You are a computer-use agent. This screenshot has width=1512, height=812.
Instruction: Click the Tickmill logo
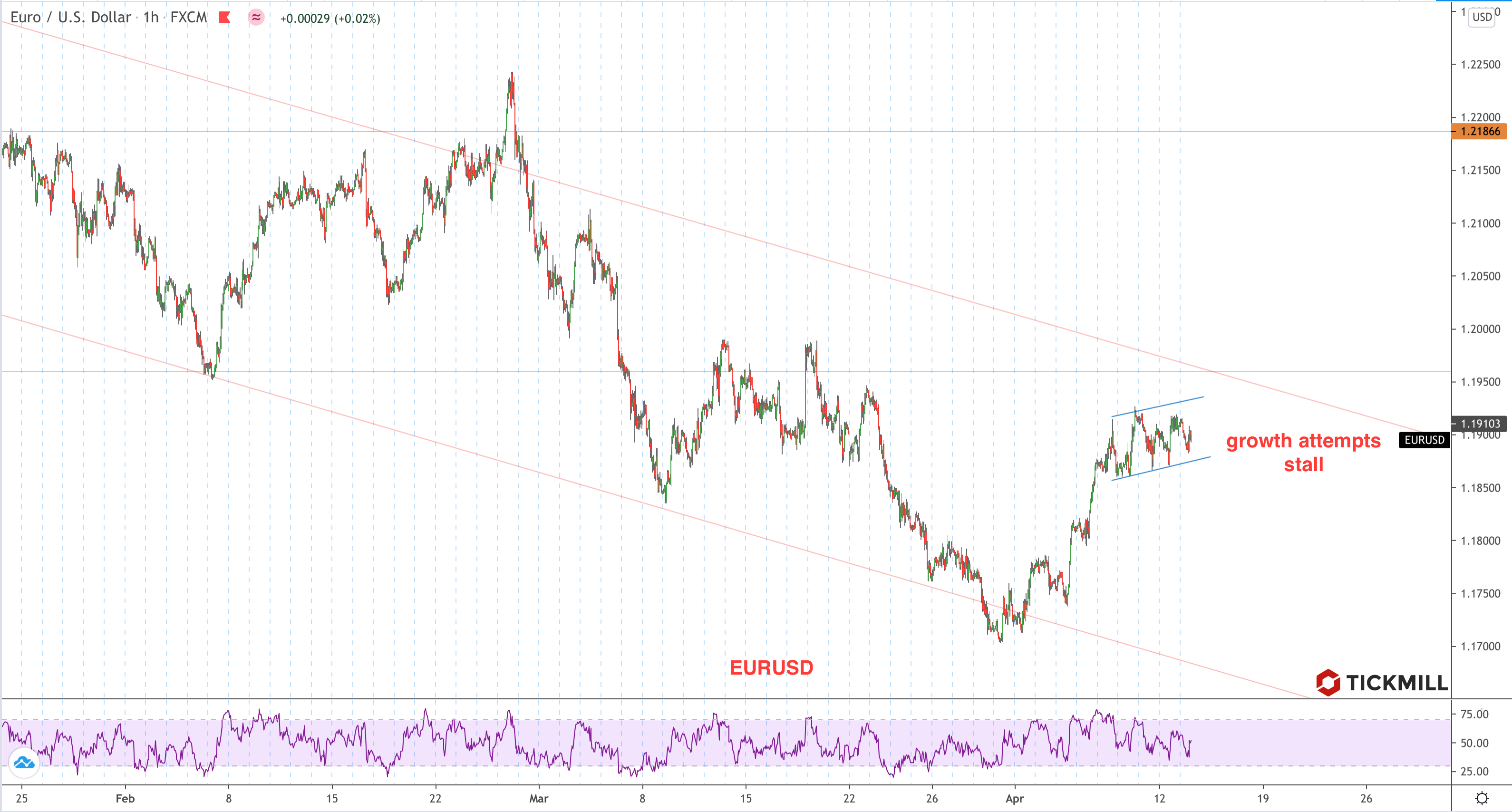point(1382,682)
